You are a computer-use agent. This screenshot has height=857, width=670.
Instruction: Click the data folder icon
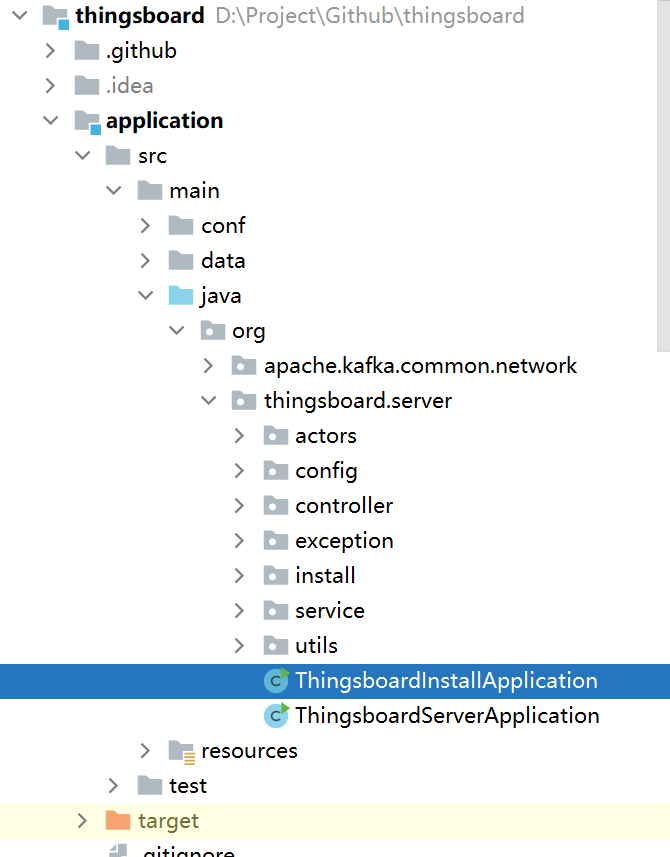tap(181, 261)
